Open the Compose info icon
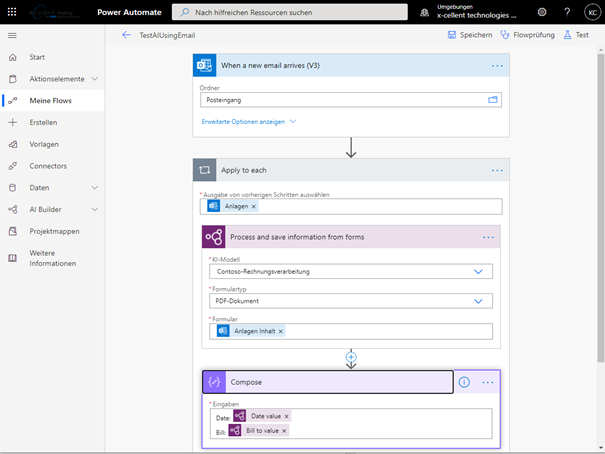Screen dimensions: 605x454 click(464, 382)
